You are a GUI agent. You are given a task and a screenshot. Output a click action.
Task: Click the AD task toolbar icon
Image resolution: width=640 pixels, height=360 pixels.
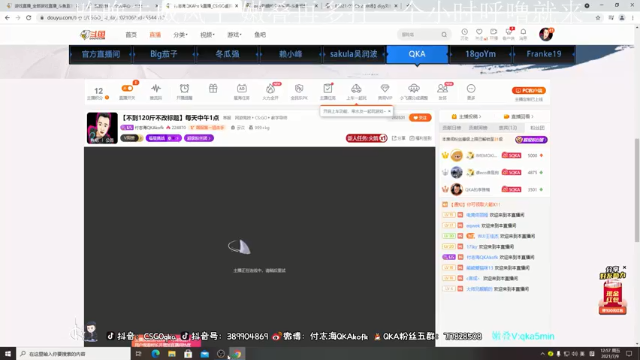[x=242, y=89]
